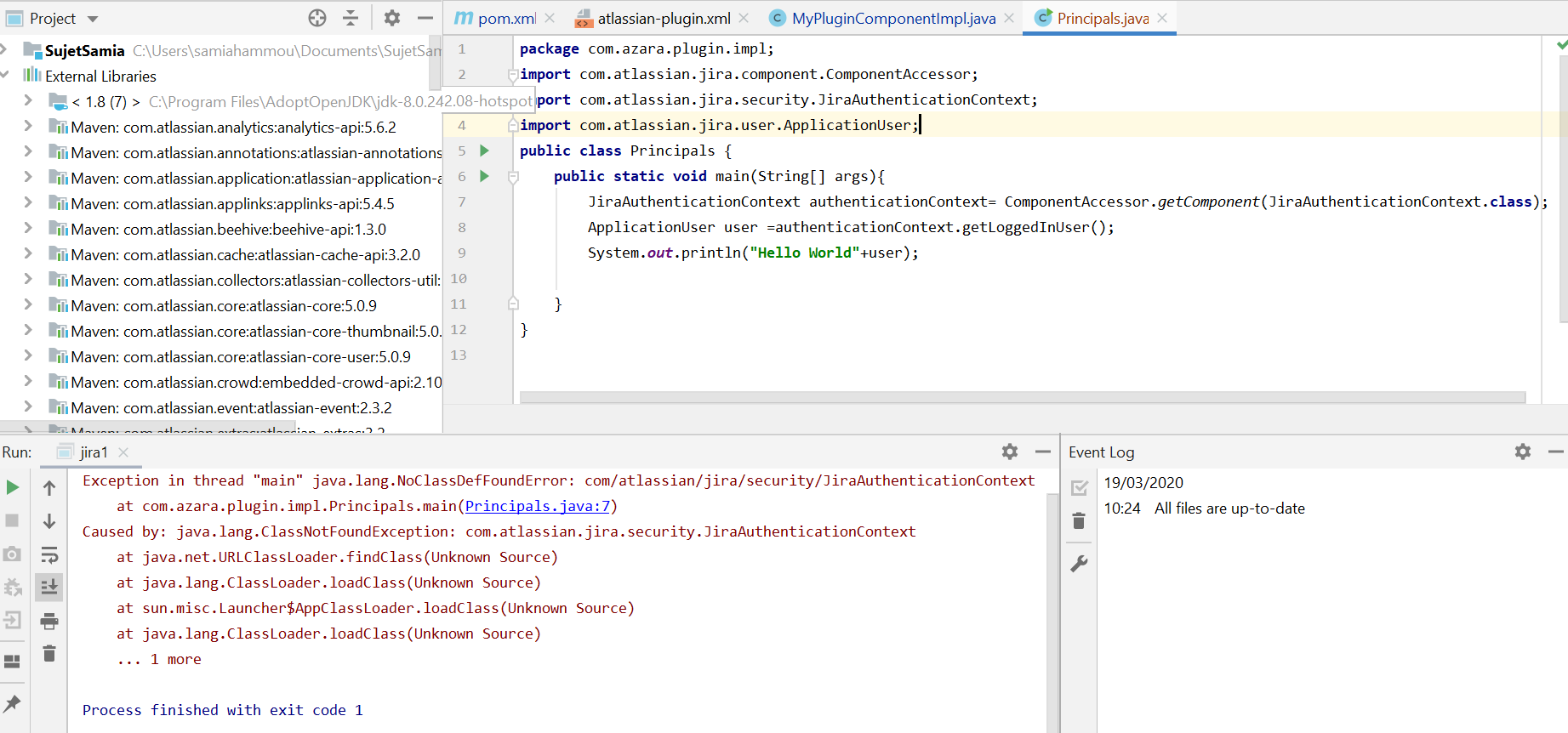Expand the JDK 1.8 library node

[28, 100]
